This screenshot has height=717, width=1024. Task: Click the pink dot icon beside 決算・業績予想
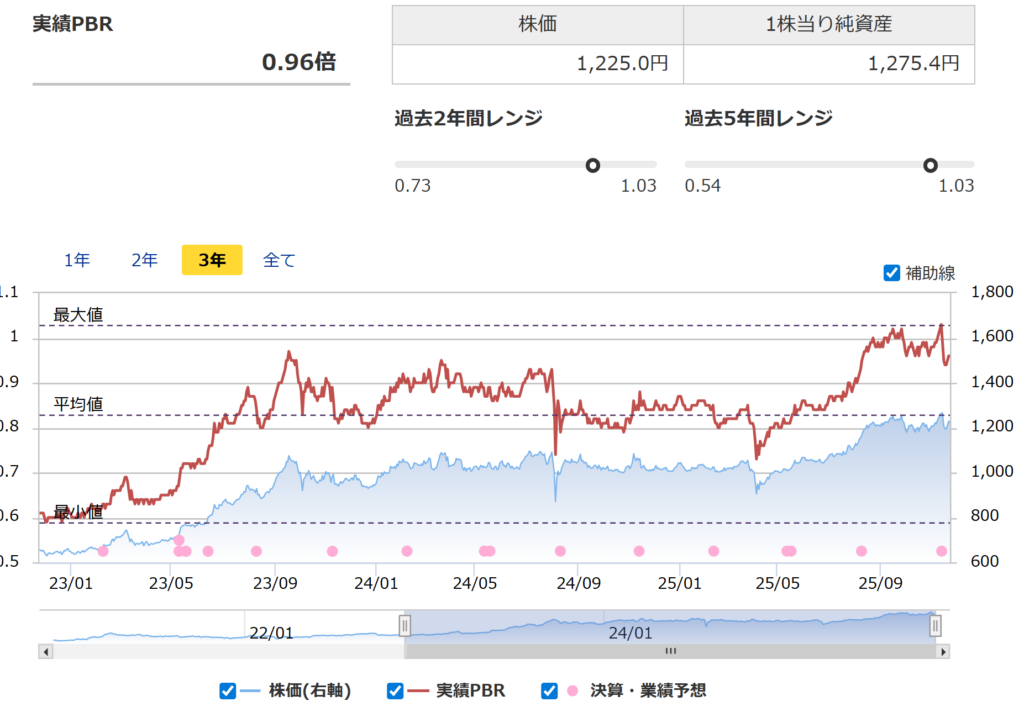[571, 690]
